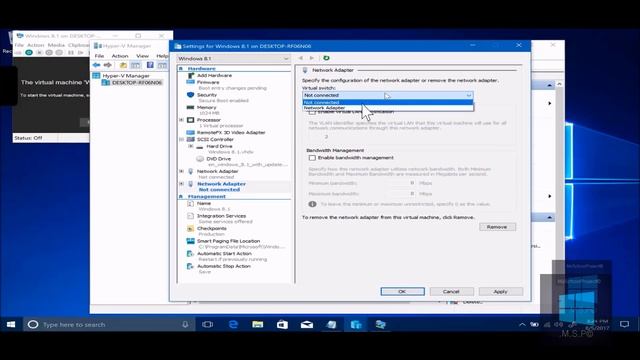The width and height of the screenshot is (640, 360).
Task: Click Hyper-V Manager up folder icon
Action: (123, 65)
